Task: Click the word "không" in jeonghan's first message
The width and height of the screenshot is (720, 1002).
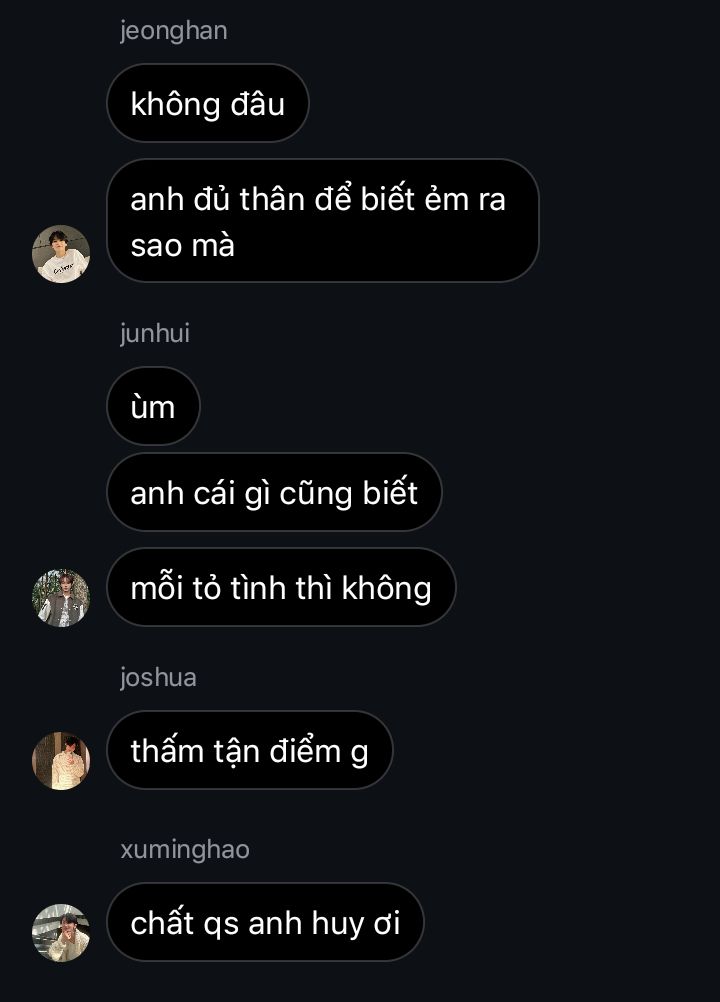Action: point(176,104)
